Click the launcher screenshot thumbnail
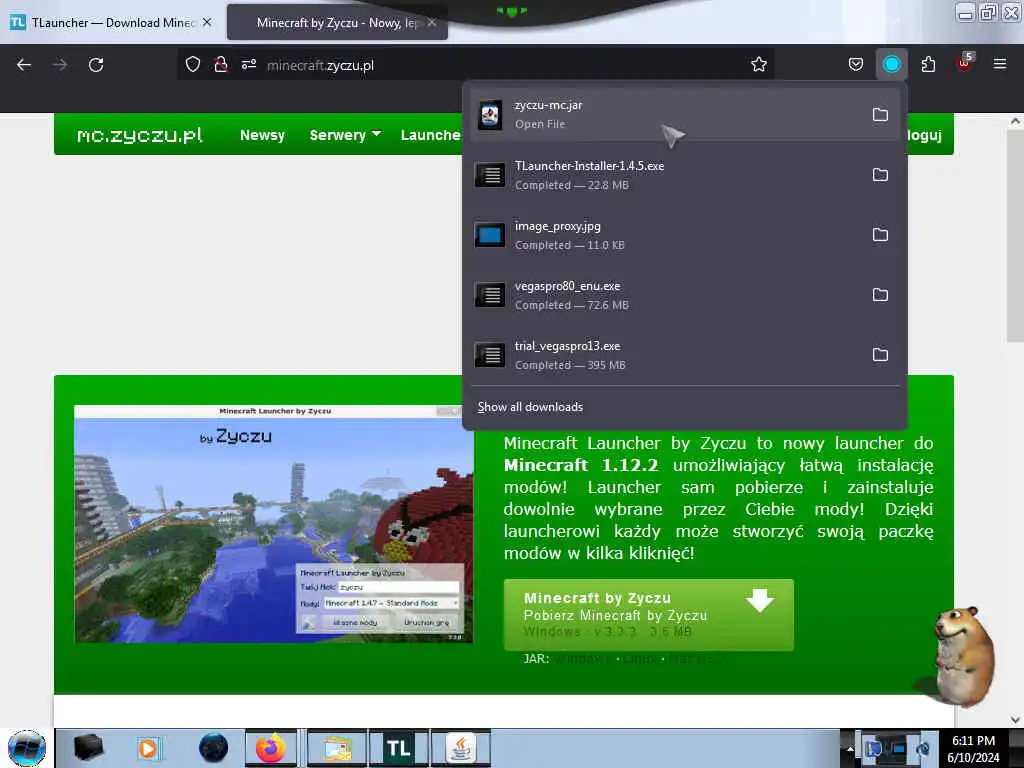1024x768 pixels. pyautogui.click(x=274, y=524)
